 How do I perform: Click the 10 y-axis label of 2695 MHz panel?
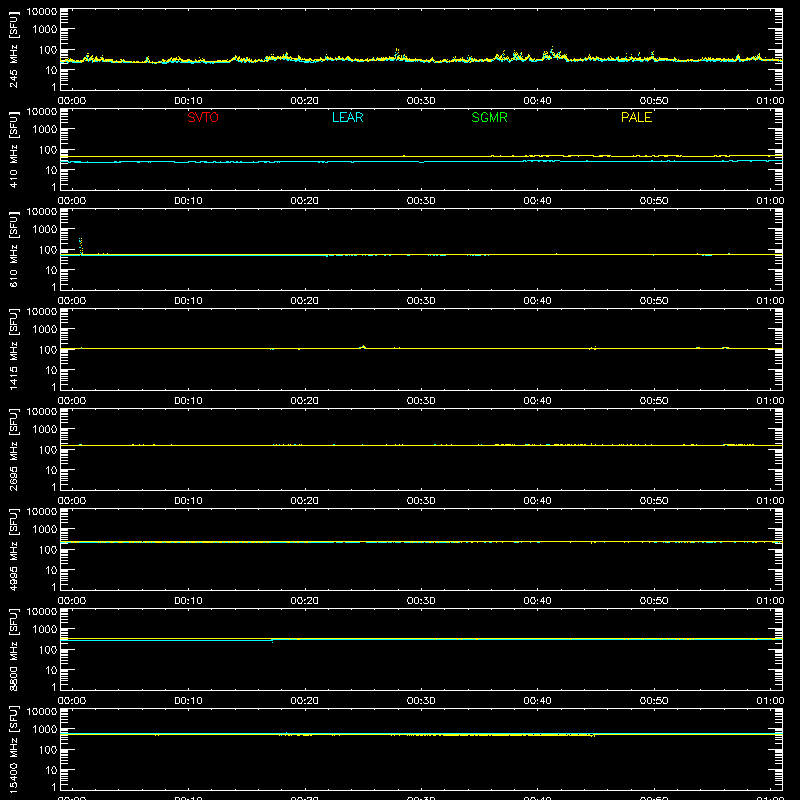[51, 470]
